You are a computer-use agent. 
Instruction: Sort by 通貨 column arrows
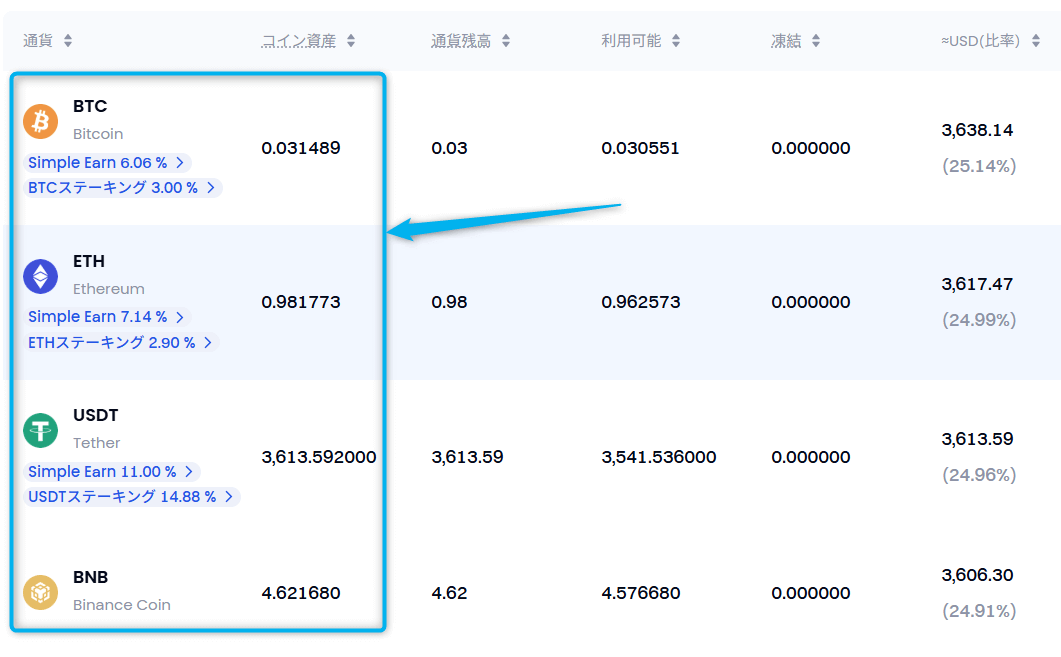click(68, 41)
